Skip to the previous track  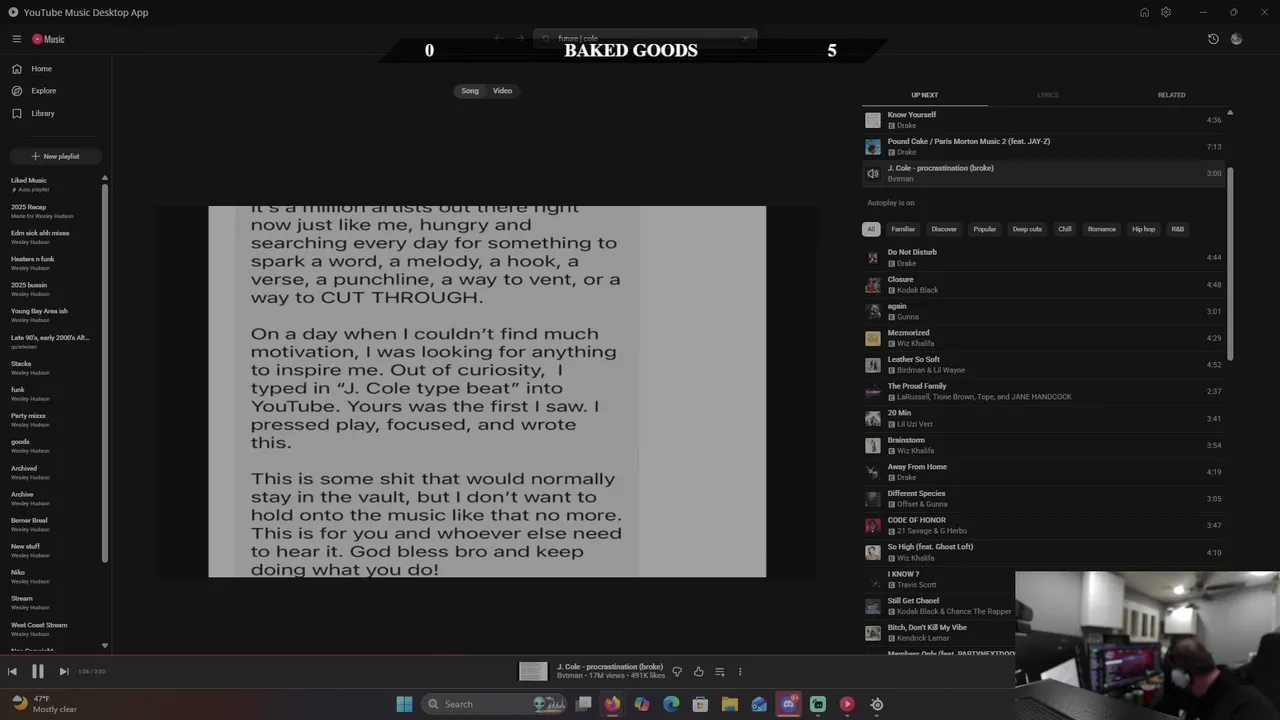(12, 672)
